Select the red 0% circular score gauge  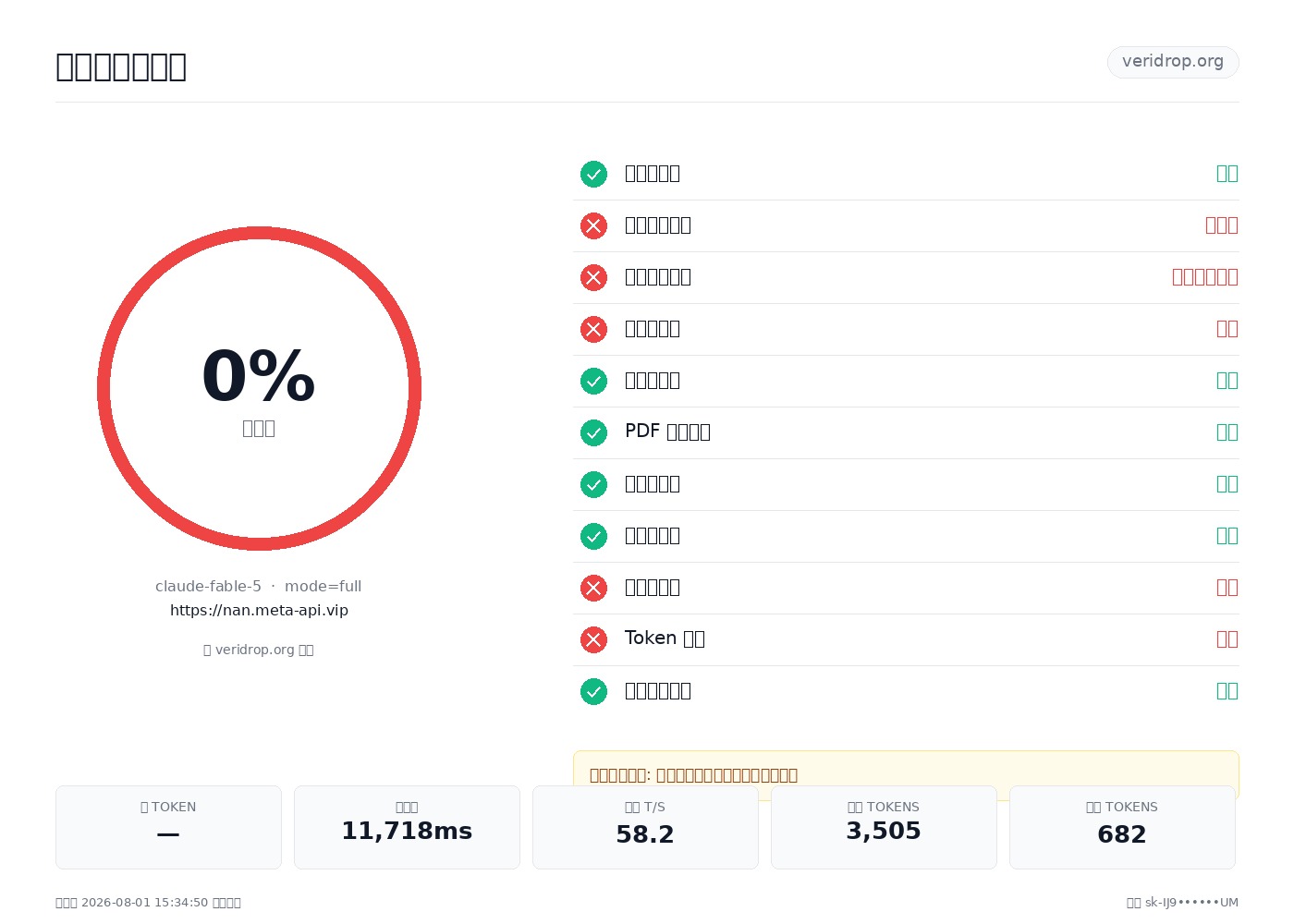[x=259, y=388]
